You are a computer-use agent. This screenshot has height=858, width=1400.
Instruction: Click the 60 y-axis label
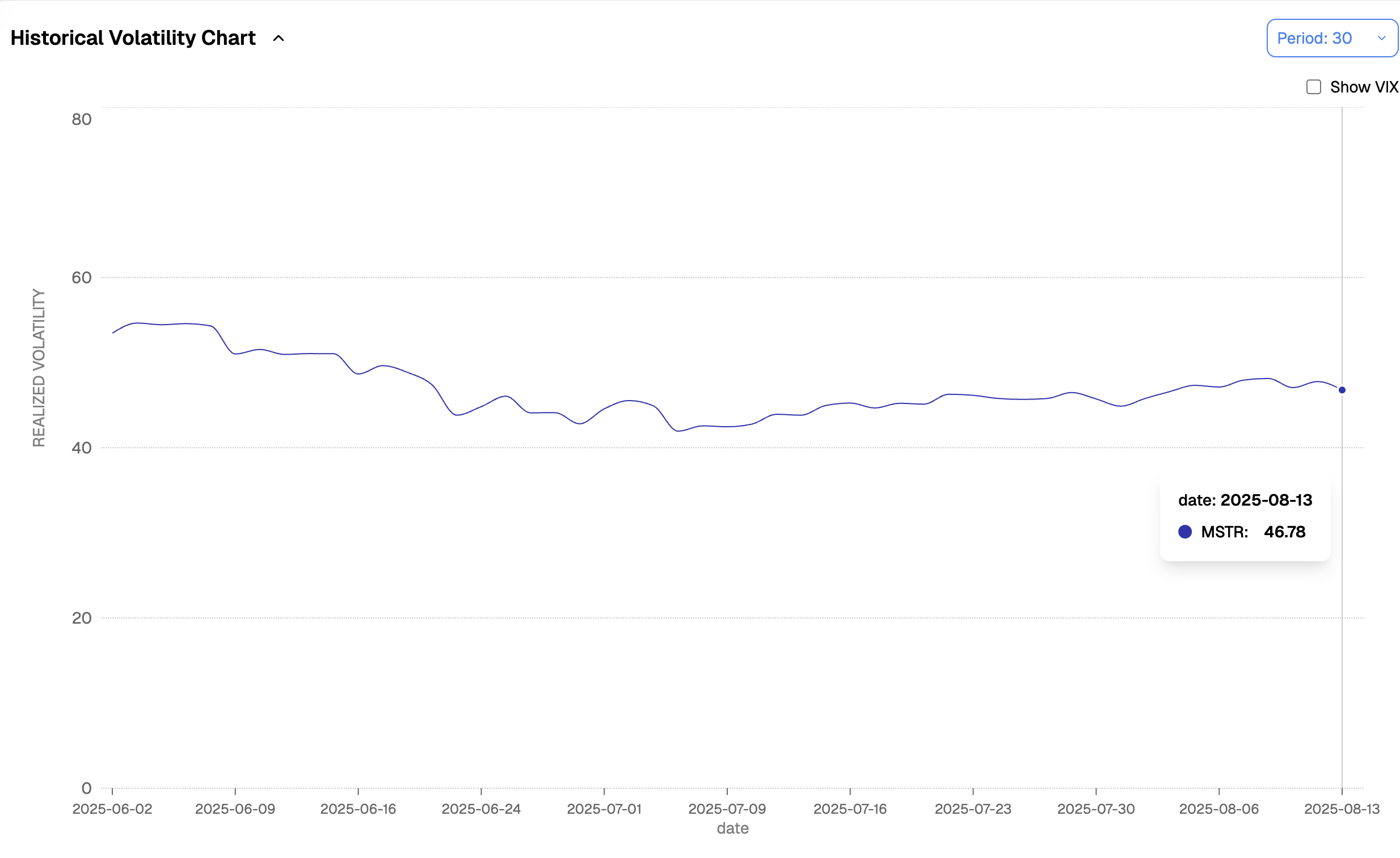tap(82, 278)
